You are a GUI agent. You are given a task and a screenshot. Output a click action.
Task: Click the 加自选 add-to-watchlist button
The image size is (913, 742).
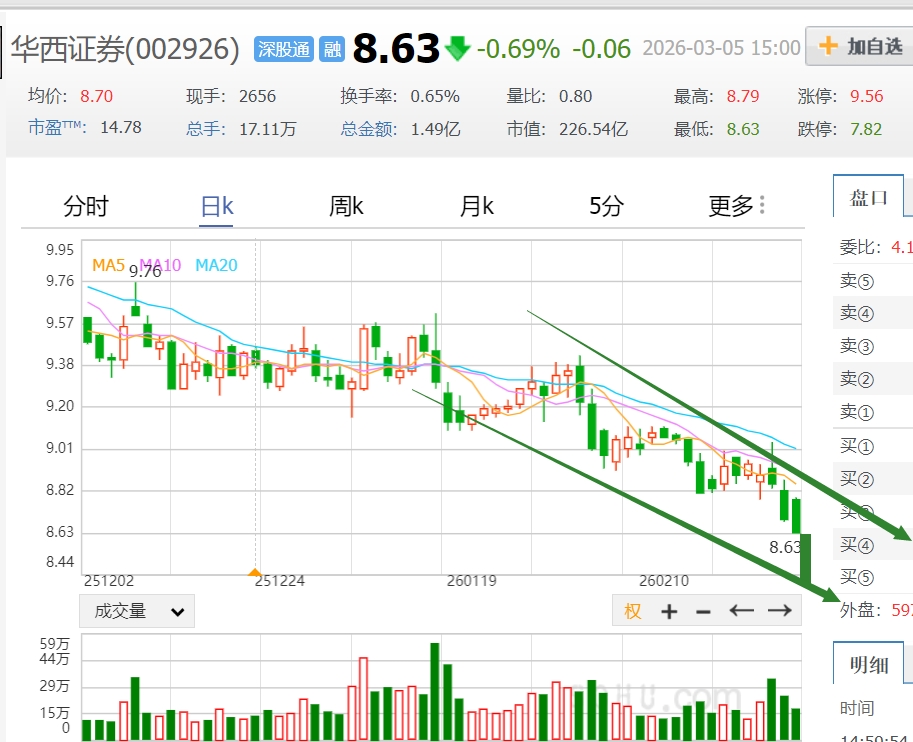coord(860,46)
